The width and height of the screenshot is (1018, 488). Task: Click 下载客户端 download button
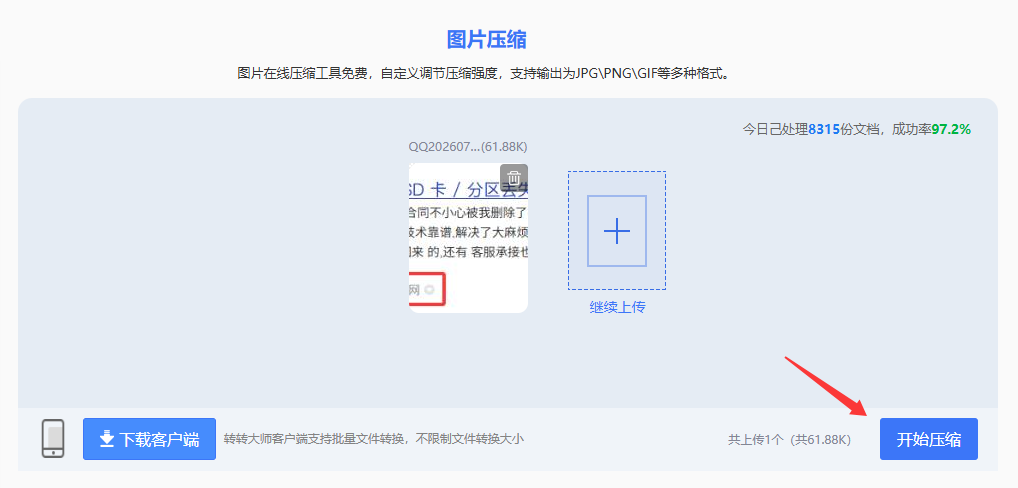[149, 439]
